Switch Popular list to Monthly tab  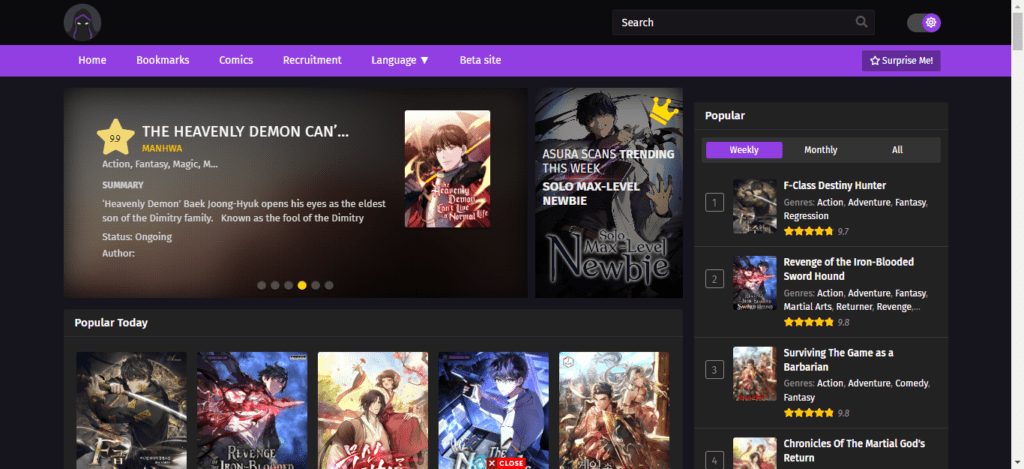[x=820, y=150]
